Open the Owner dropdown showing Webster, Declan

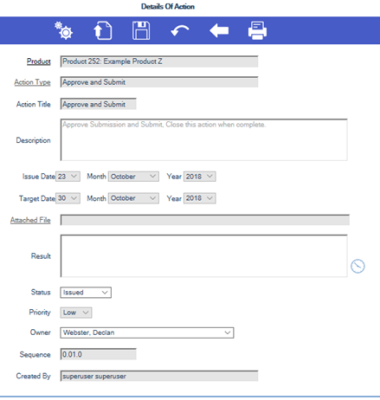(147, 332)
